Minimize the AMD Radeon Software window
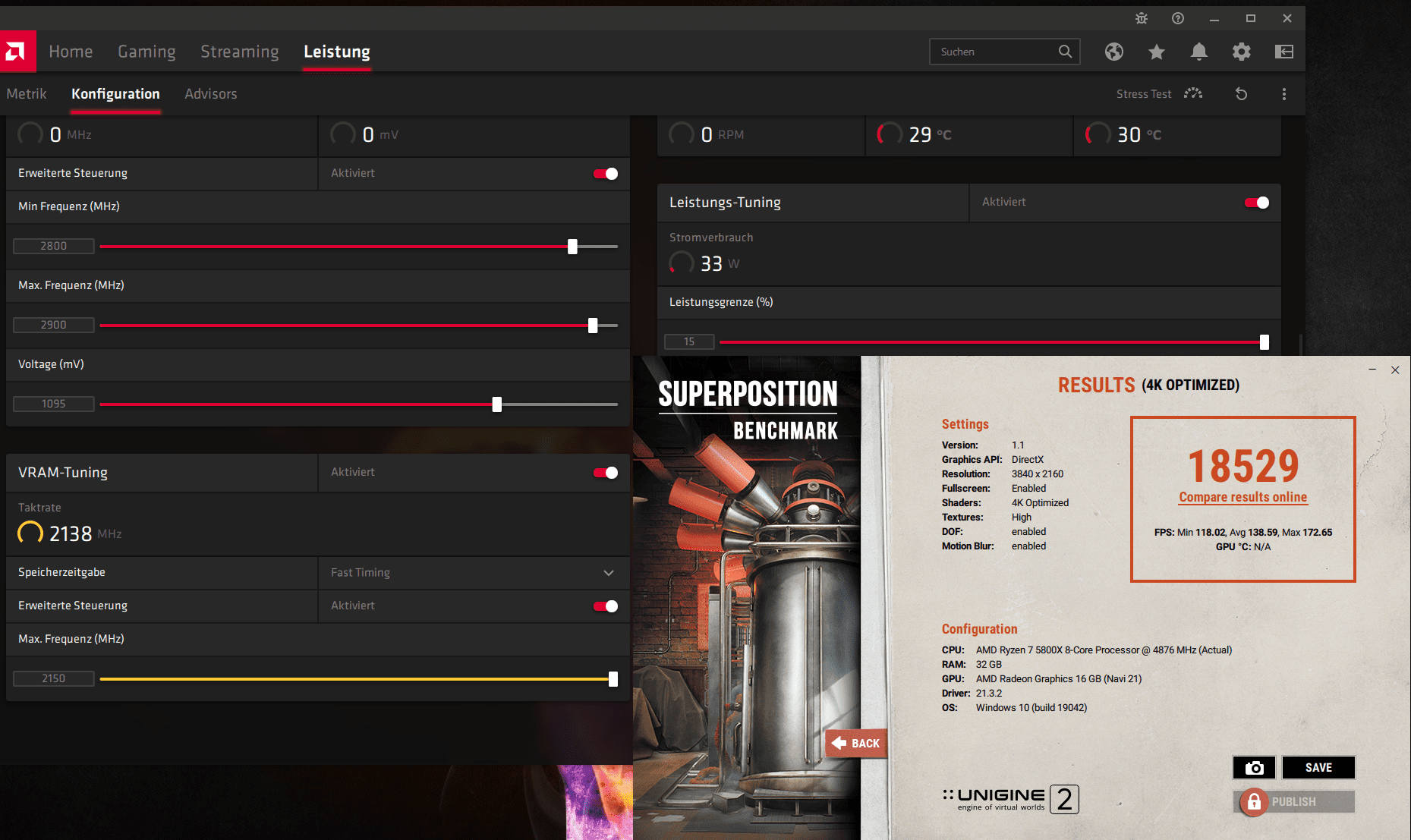Image resolution: width=1411 pixels, height=840 pixels. [1214, 18]
